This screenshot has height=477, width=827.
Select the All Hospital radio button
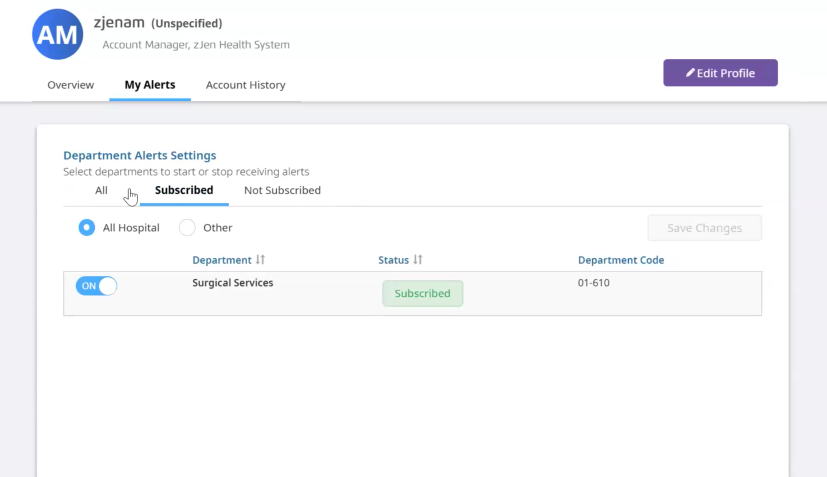(87, 228)
